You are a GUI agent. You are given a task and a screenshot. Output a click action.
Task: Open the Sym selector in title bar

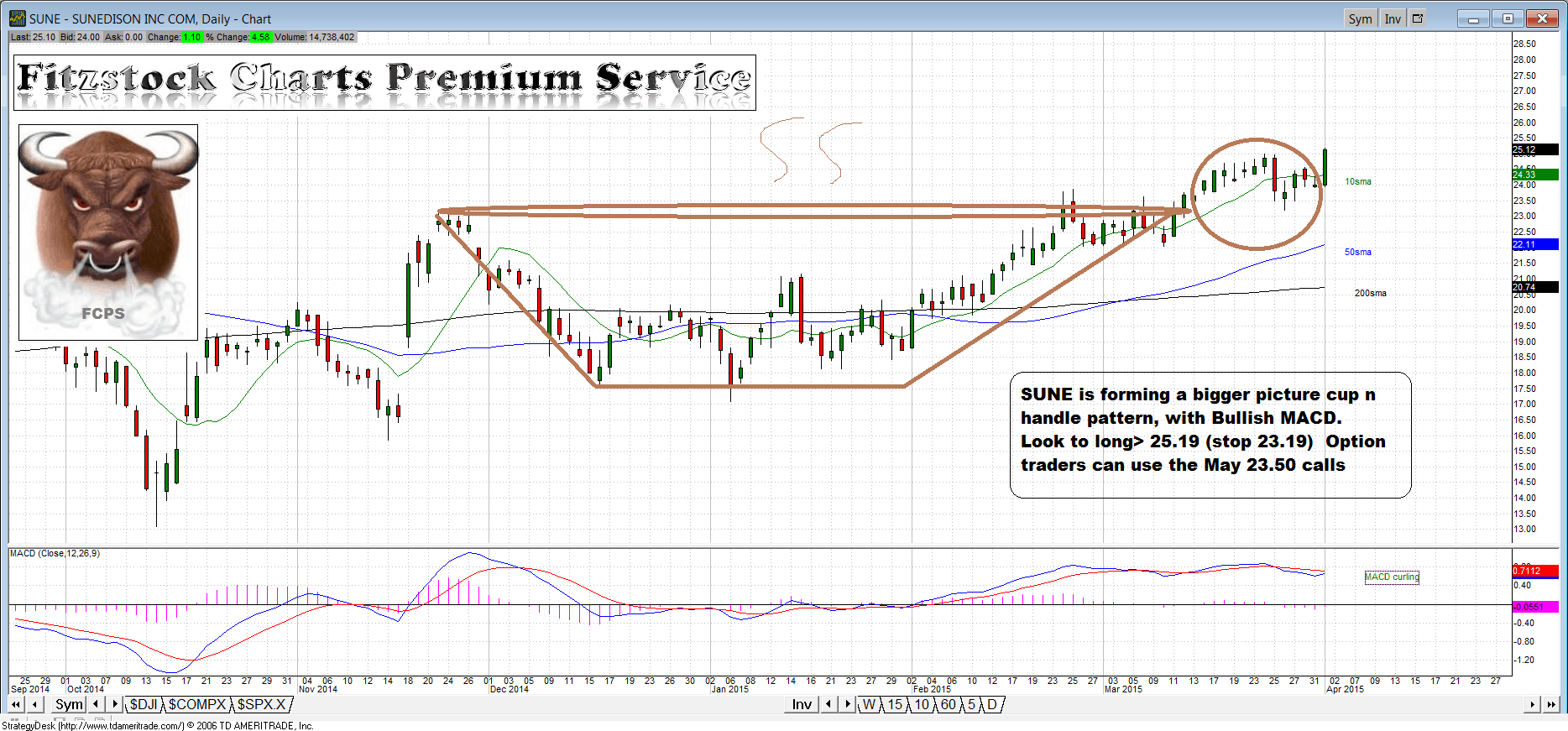(1360, 18)
